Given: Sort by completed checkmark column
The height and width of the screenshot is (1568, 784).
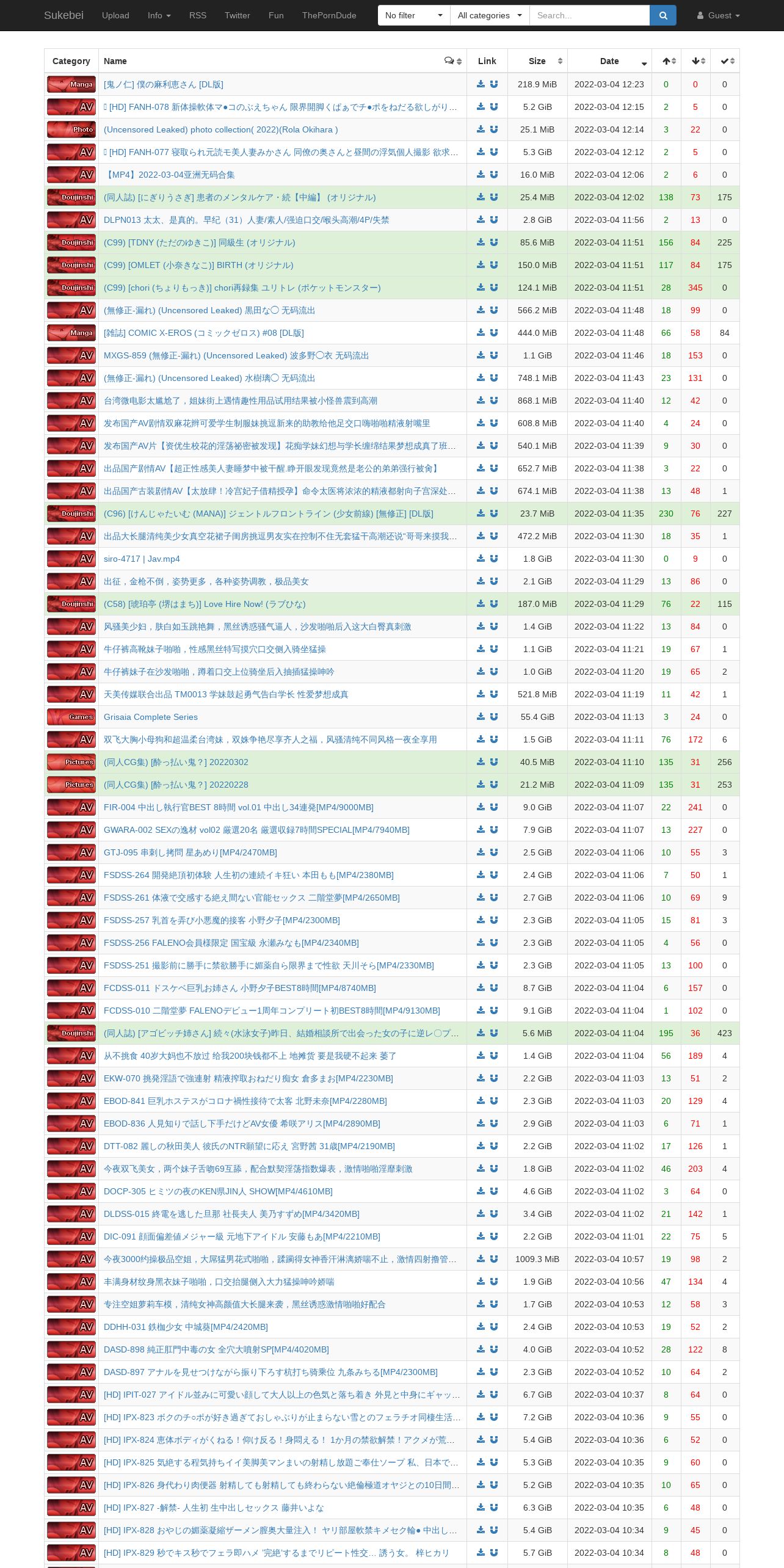Looking at the screenshot, I should [725, 61].
